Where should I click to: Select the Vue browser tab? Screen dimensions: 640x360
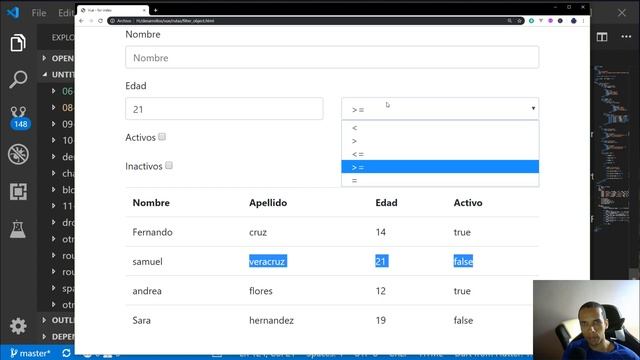(x=113, y=10)
